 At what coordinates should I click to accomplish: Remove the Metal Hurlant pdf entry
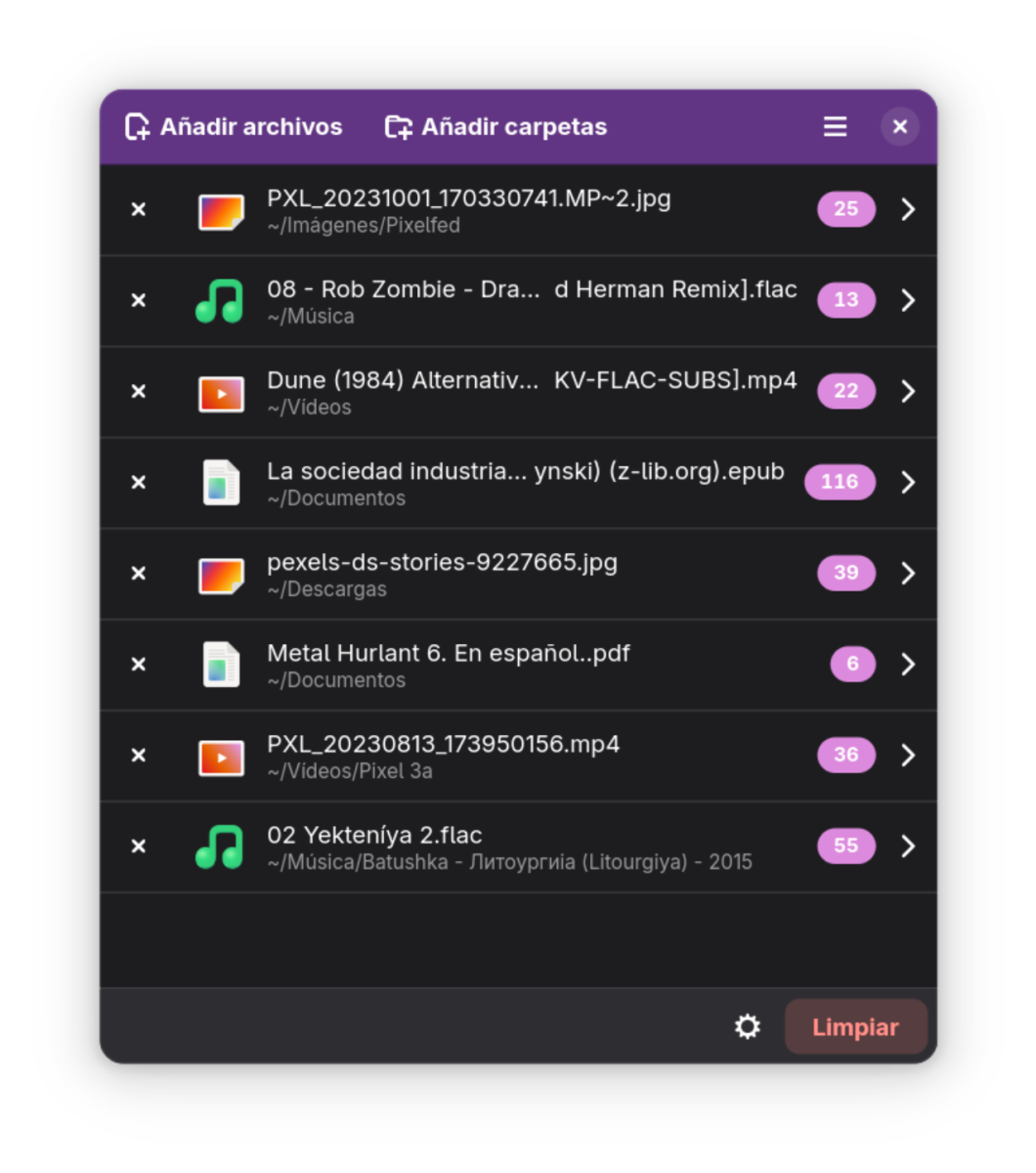pyautogui.click(x=139, y=664)
